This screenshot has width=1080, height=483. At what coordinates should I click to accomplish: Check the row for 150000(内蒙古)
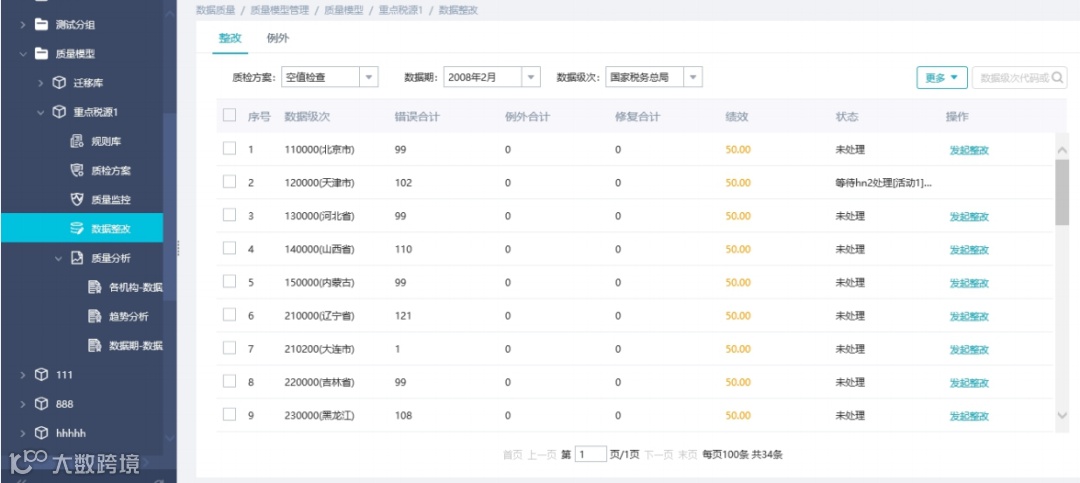coord(229,281)
